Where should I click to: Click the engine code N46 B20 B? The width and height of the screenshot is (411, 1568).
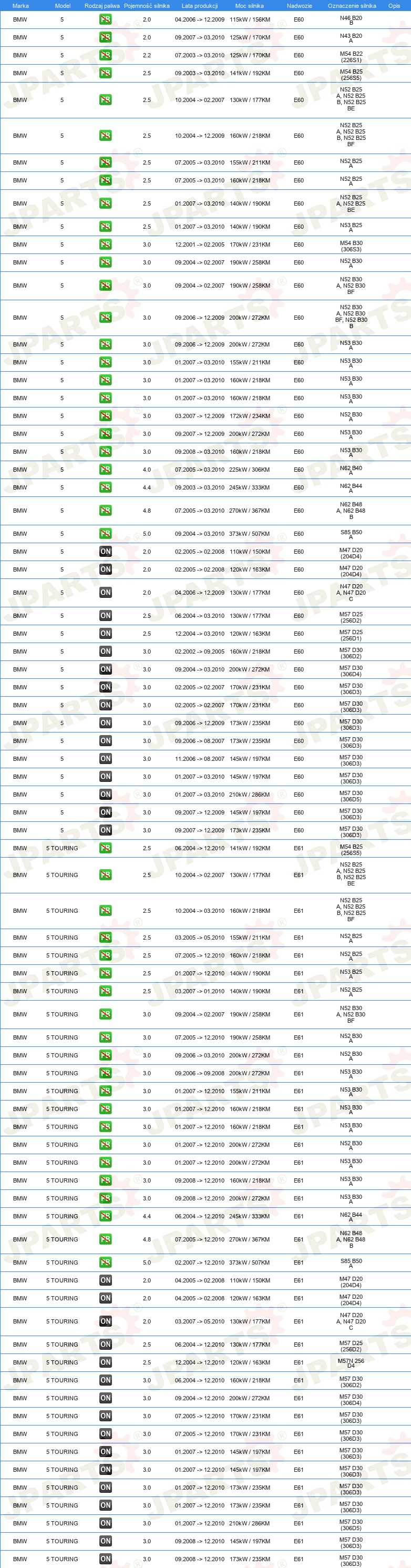point(351,20)
